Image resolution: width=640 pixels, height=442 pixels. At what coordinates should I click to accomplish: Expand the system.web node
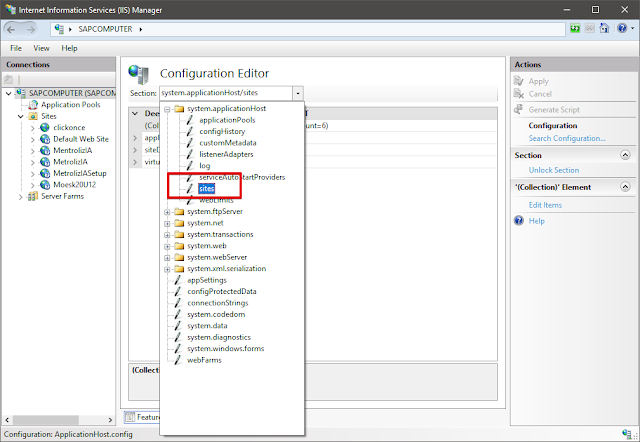coord(167,246)
